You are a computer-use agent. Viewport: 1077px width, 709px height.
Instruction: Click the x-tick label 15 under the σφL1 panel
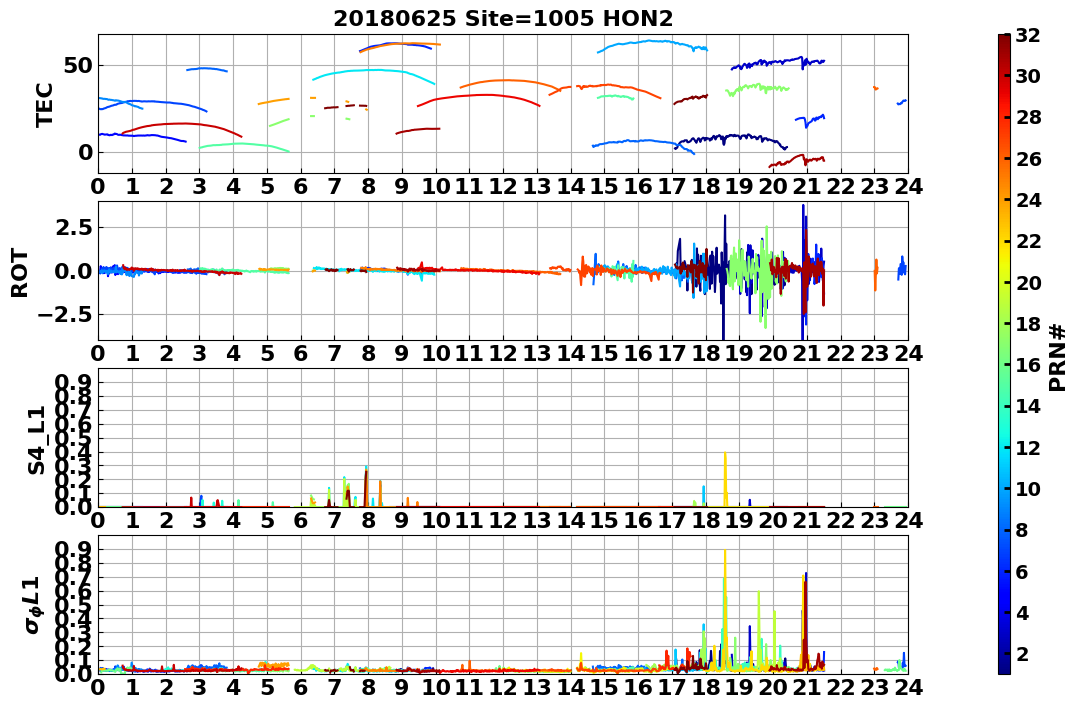tap(604, 687)
